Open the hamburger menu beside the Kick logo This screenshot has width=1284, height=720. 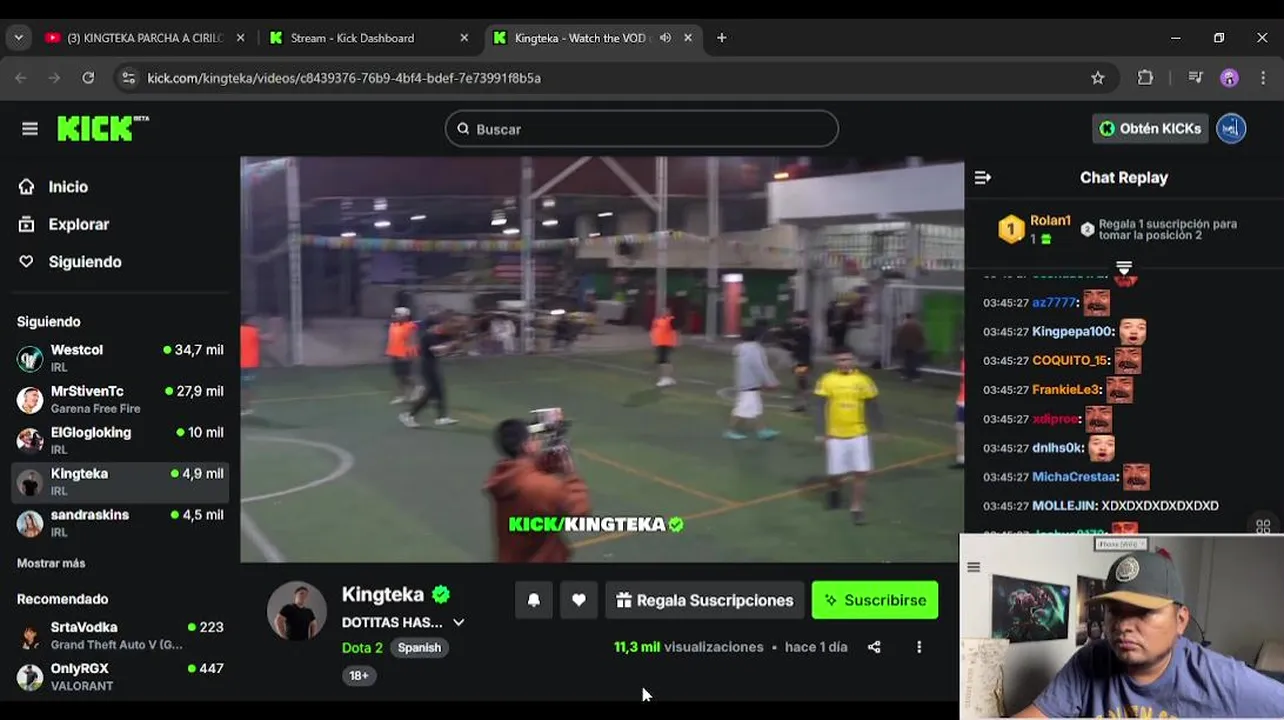pyautogui.click(x=30, y=128)
